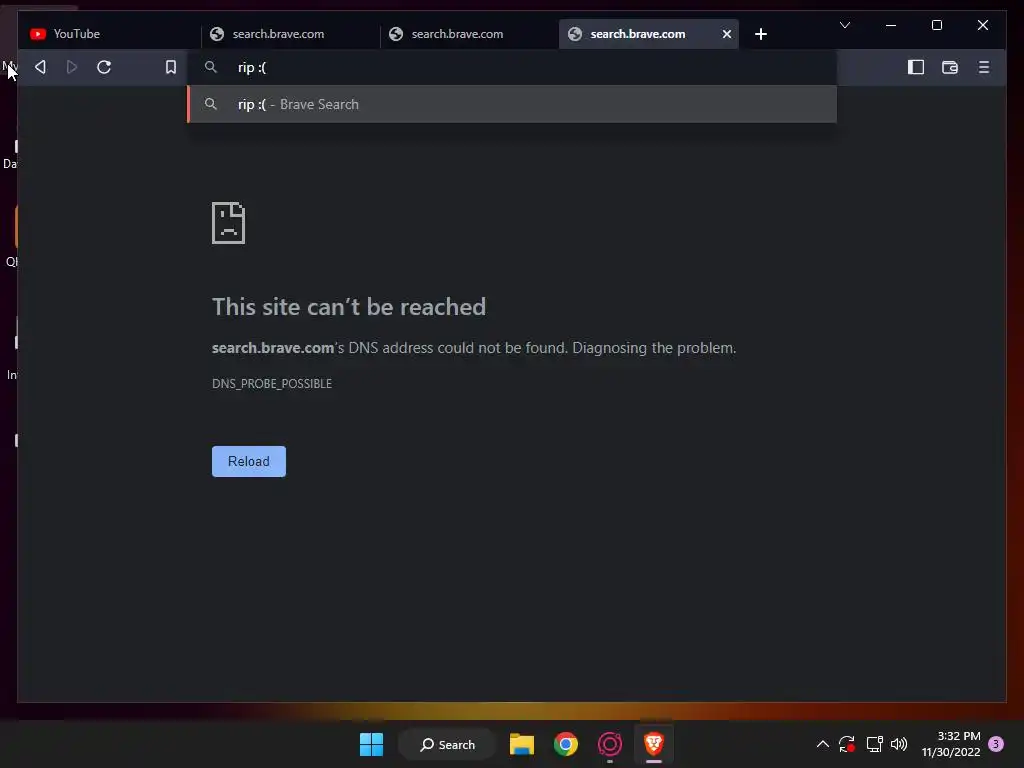The image size is (1024, 768).
Task: Toggle the Brave sidebar panel
Action: [x=916, y=67]
